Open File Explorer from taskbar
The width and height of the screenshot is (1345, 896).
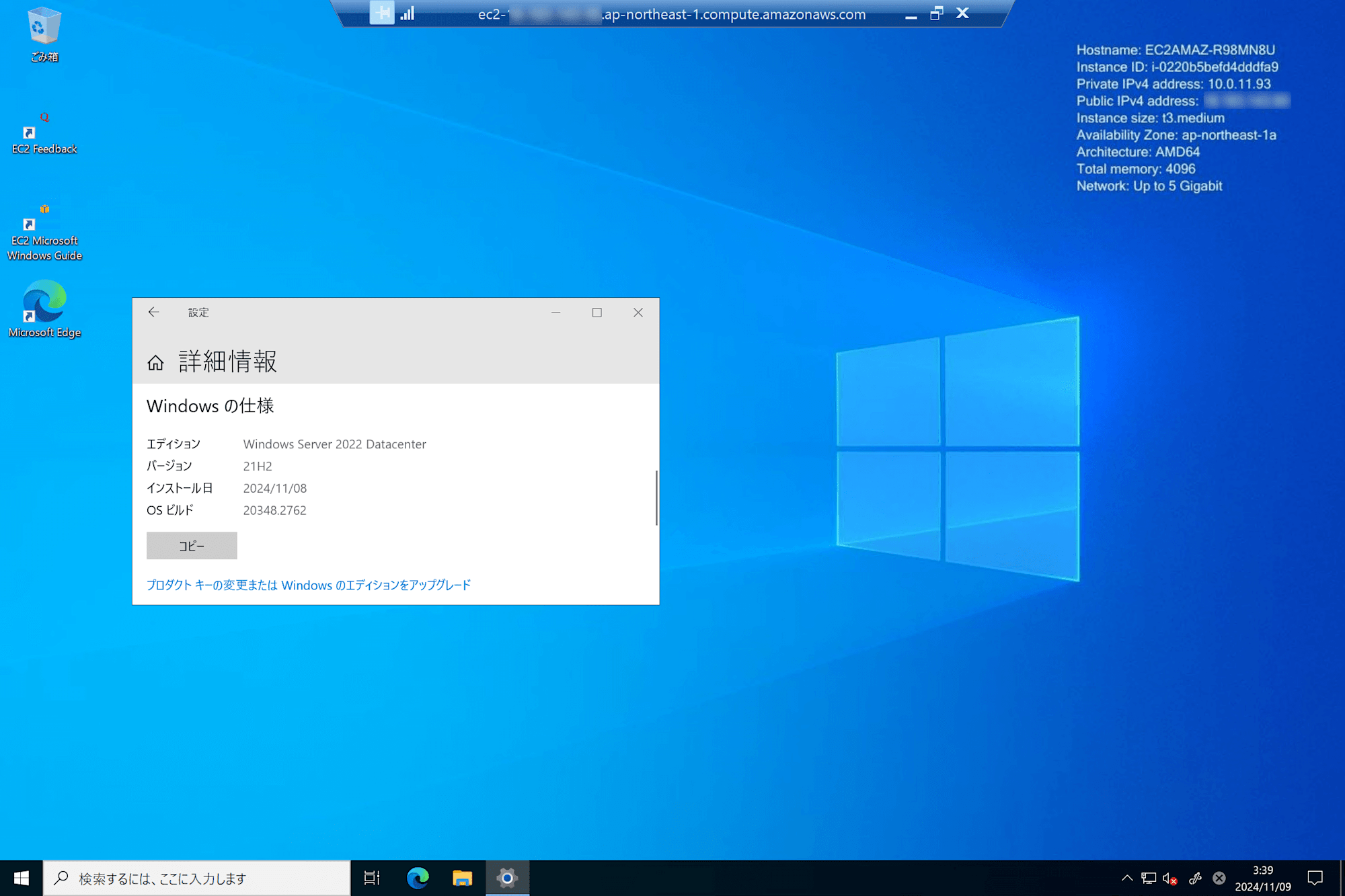463,878
